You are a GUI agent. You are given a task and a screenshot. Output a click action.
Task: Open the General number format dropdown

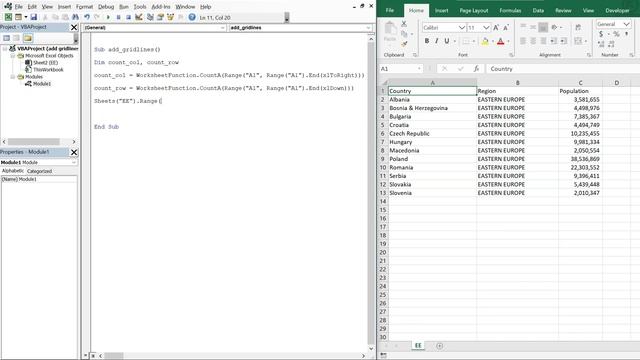[x=626, y=24]
